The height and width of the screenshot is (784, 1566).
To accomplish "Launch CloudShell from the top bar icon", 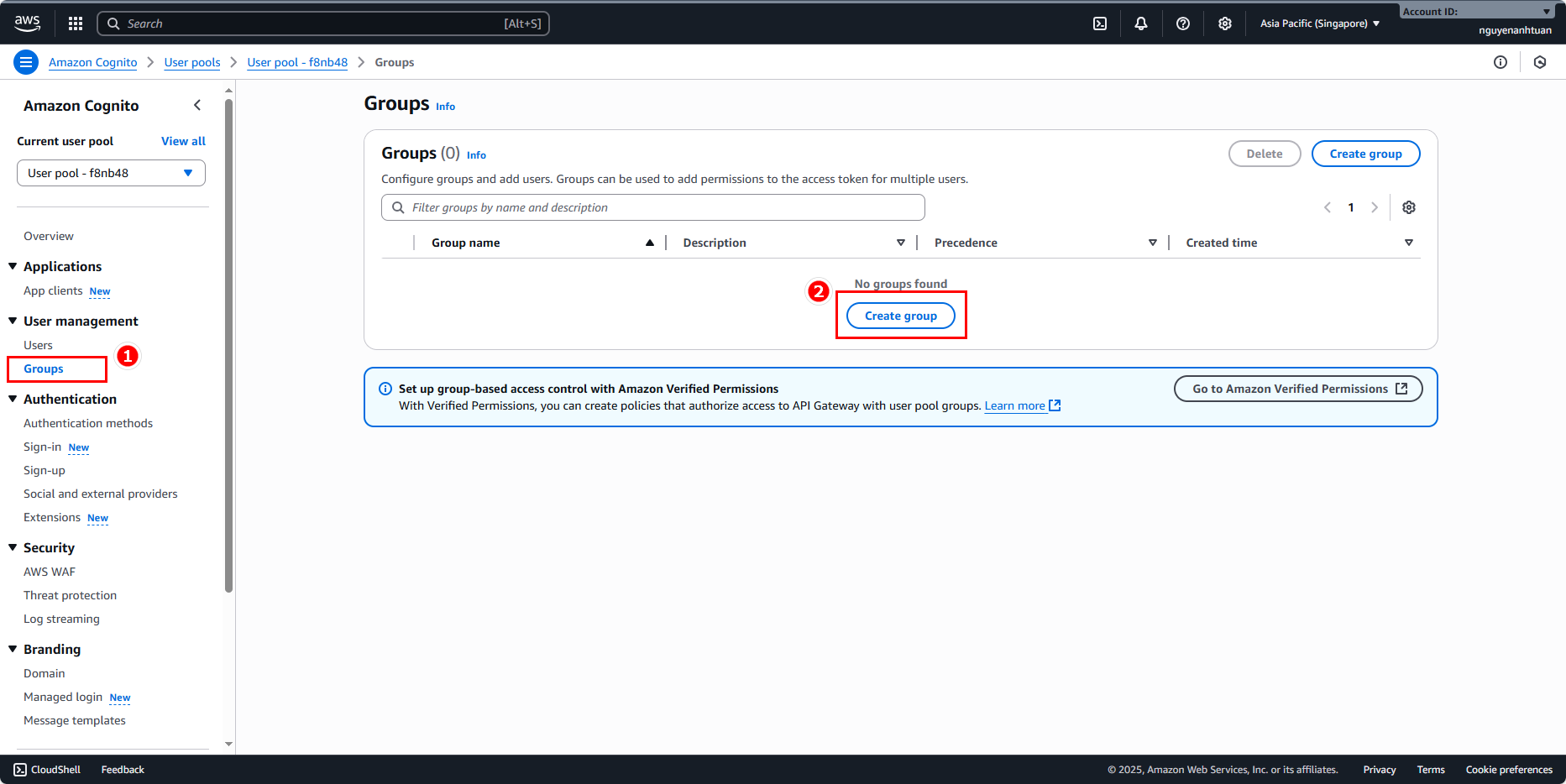I will [x=1100, y=24].
